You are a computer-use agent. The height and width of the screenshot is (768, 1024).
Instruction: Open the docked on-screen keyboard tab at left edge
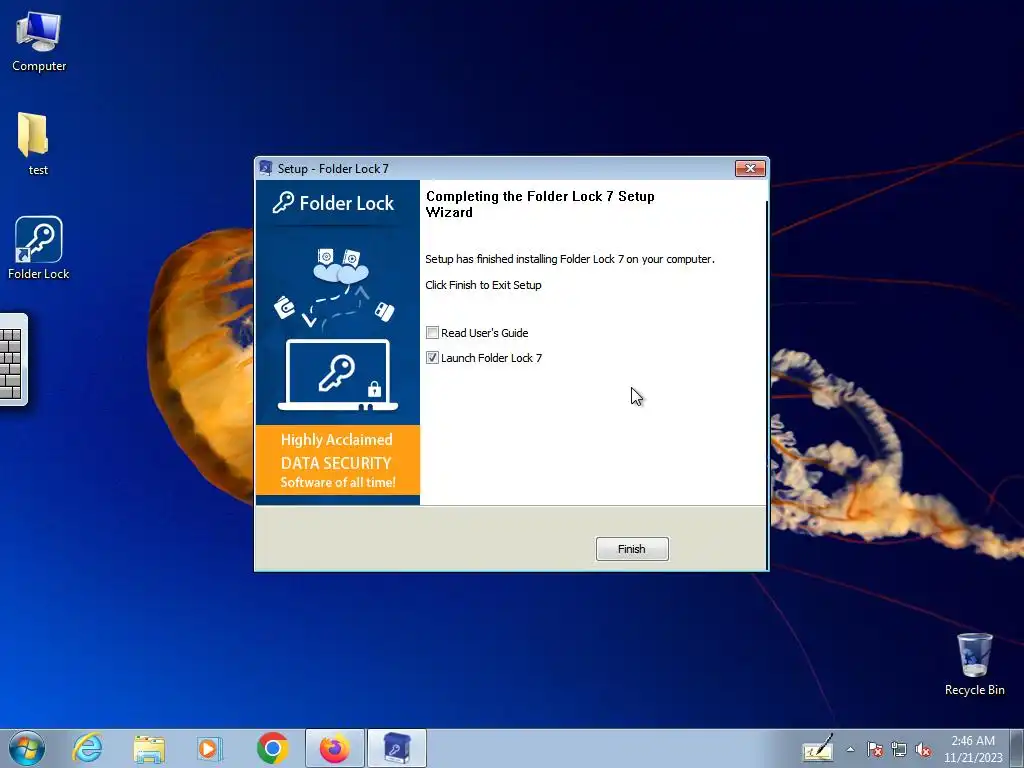13,359
